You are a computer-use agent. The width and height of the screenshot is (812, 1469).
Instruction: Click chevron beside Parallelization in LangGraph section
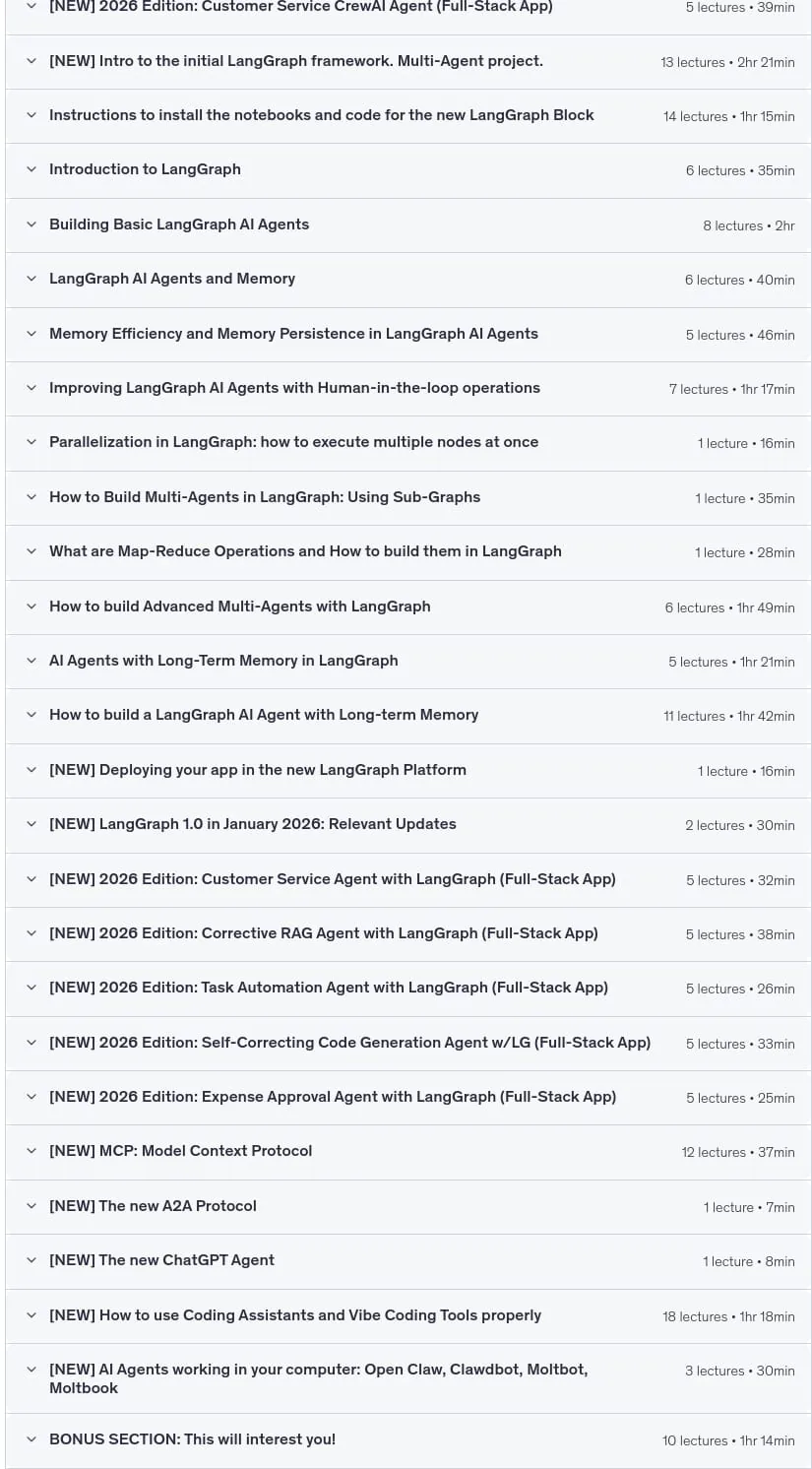pyautogui.click(x=31, y=442)
